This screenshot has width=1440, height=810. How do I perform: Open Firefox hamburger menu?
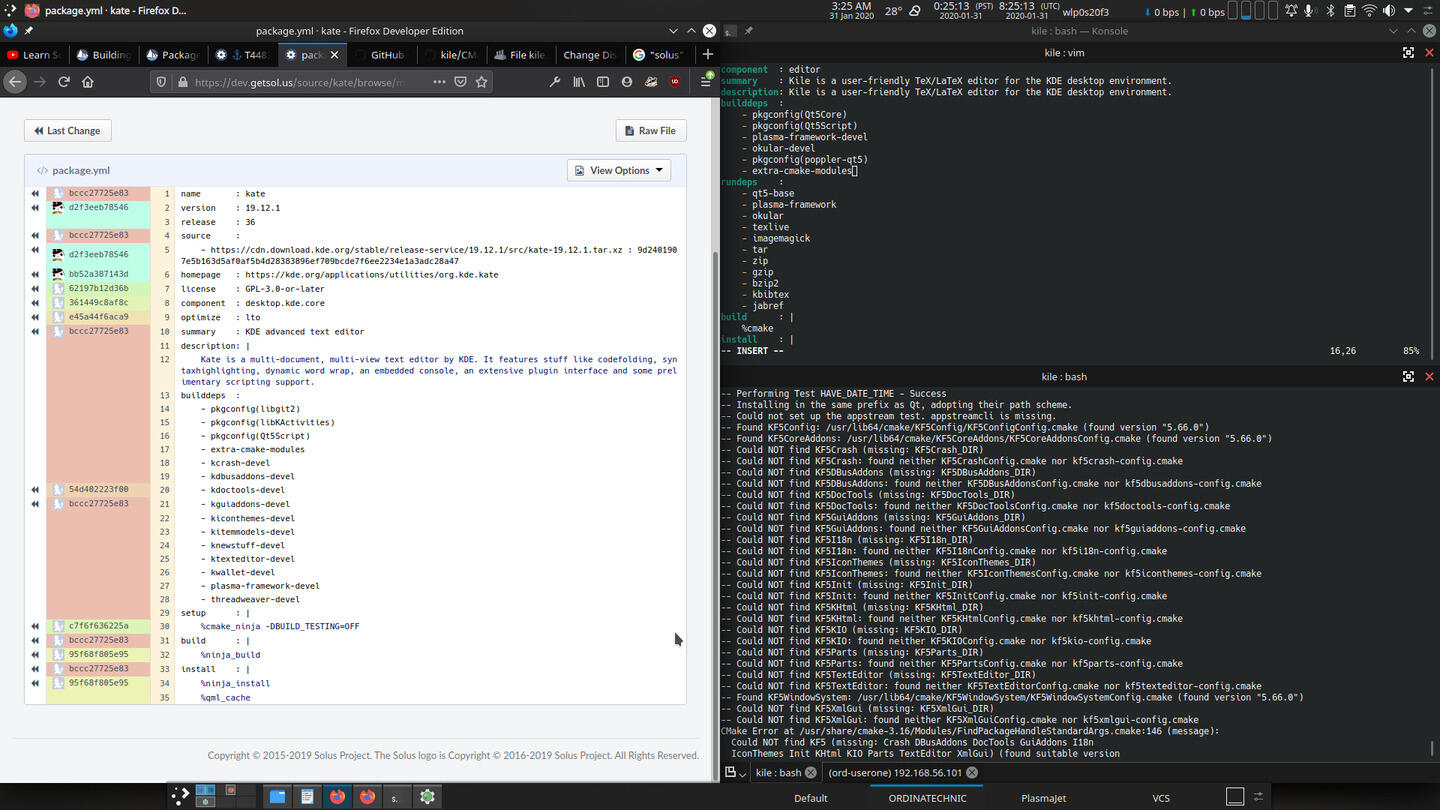(705, 82)
